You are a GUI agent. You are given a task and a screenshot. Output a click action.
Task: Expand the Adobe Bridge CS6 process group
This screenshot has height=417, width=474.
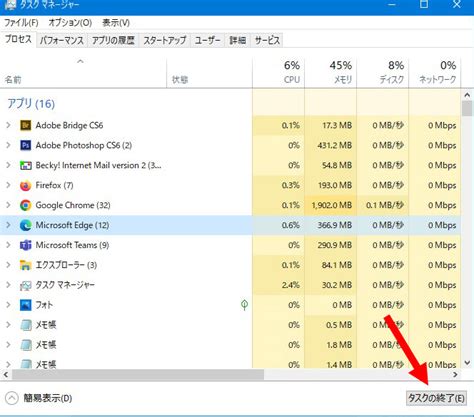click(x=8, y=125)
